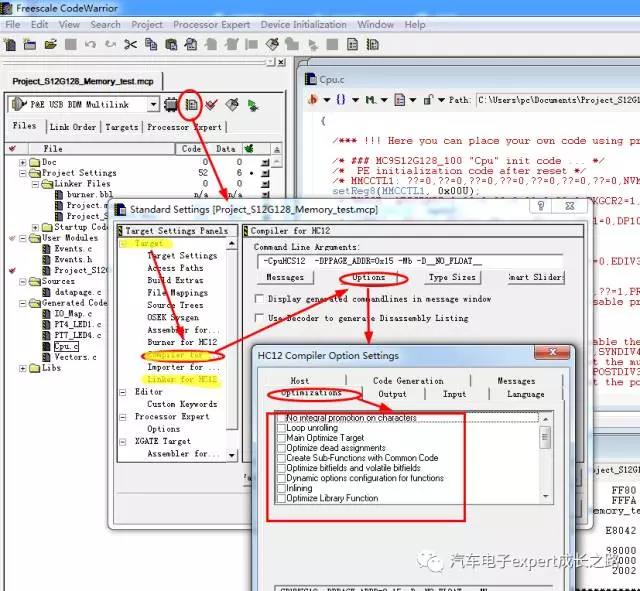Check Display generated commandlines in message window

(261, 298)
